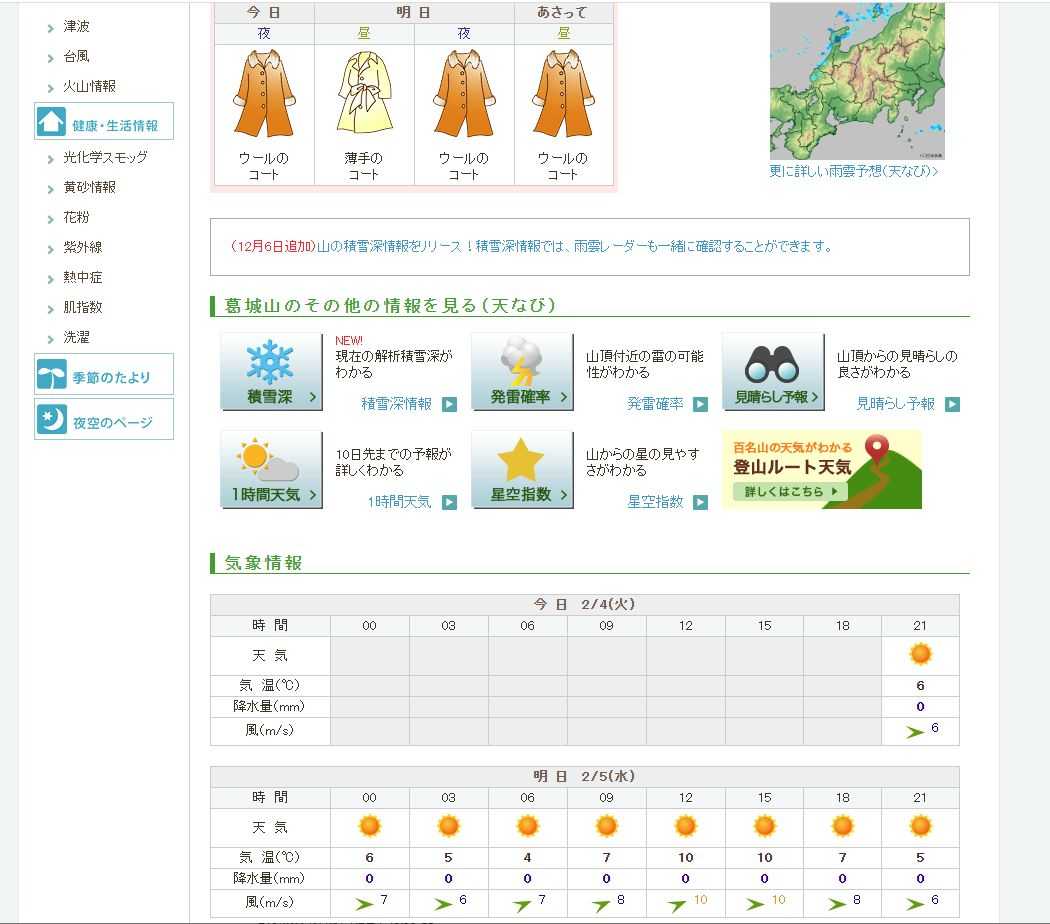Select 津波 in the sidebar
The image size is (1050, 924).
[77, 27]
